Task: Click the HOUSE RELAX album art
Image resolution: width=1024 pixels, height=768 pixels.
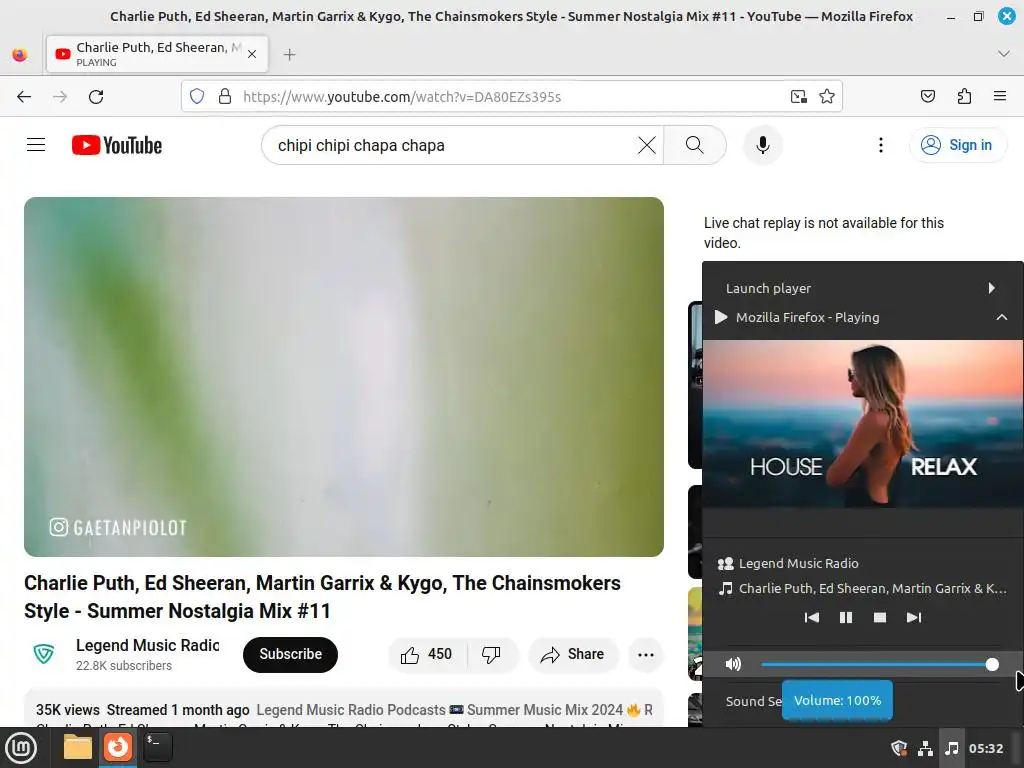Action: 863,423
